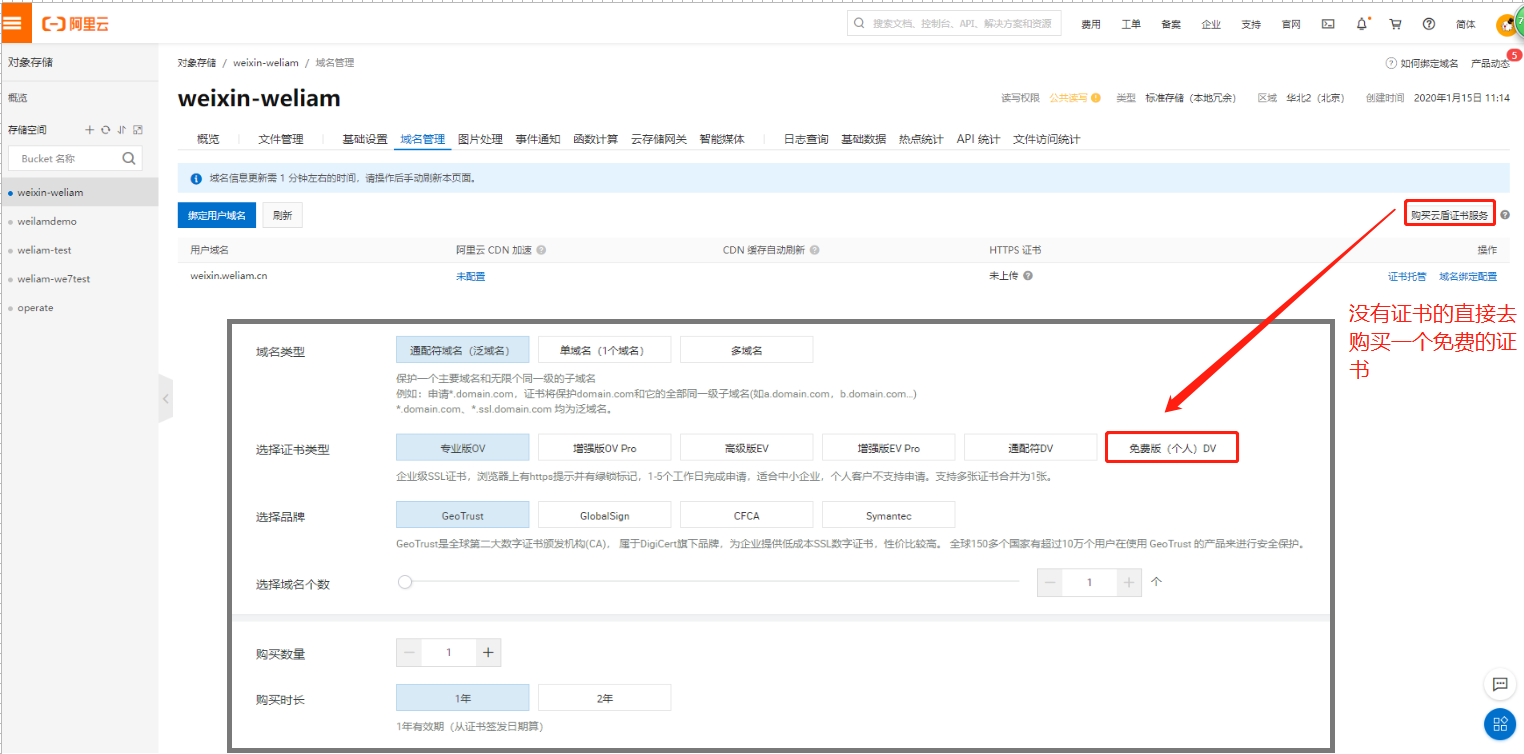Click the 绑定用户域名 button
The width and height of the screenshot is (1524, 754).
(x=217, y=215)
